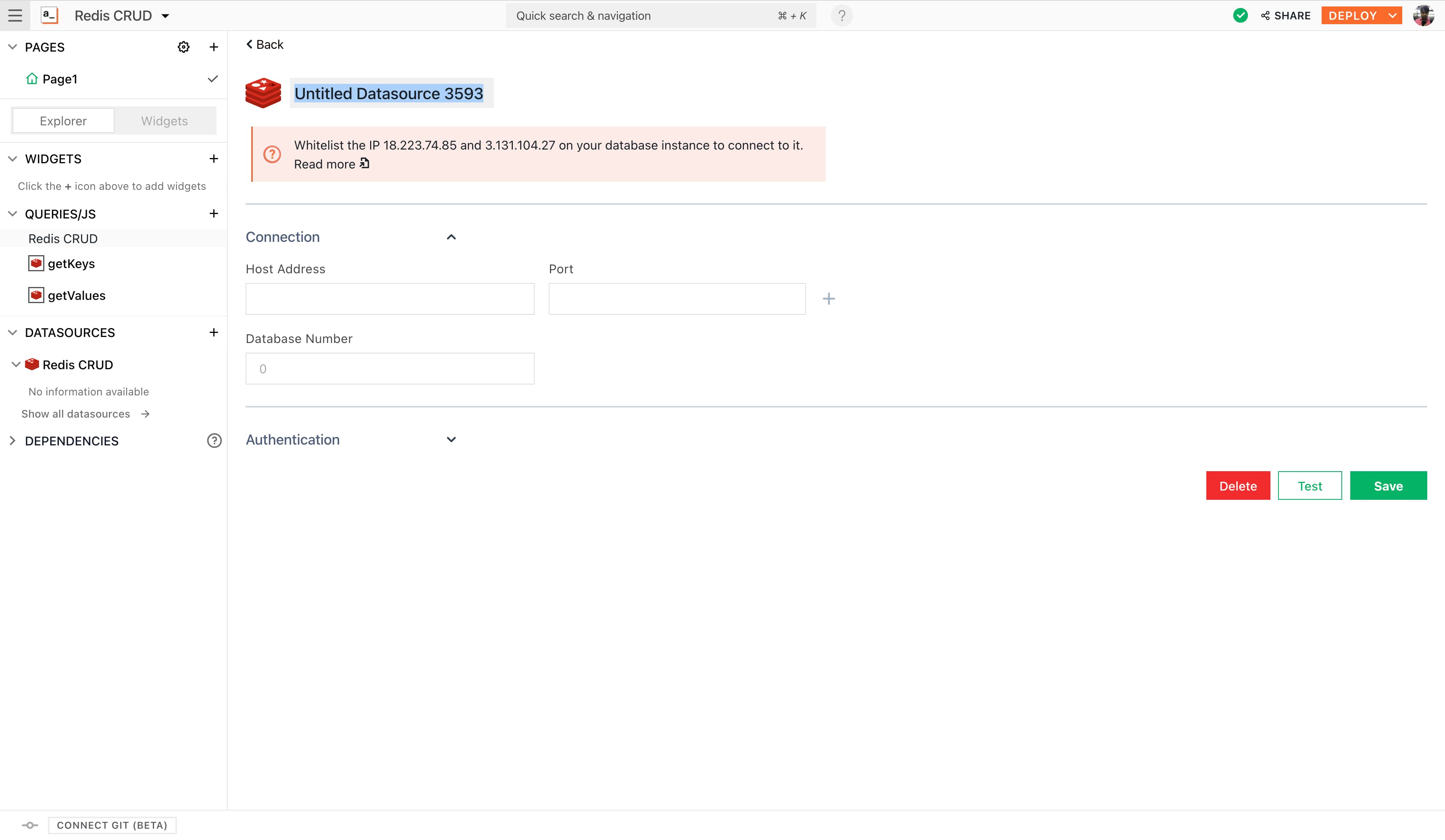Expand the DEPENDENCIES section
The width and height of the screenshot is (1445, 840).
12,440
